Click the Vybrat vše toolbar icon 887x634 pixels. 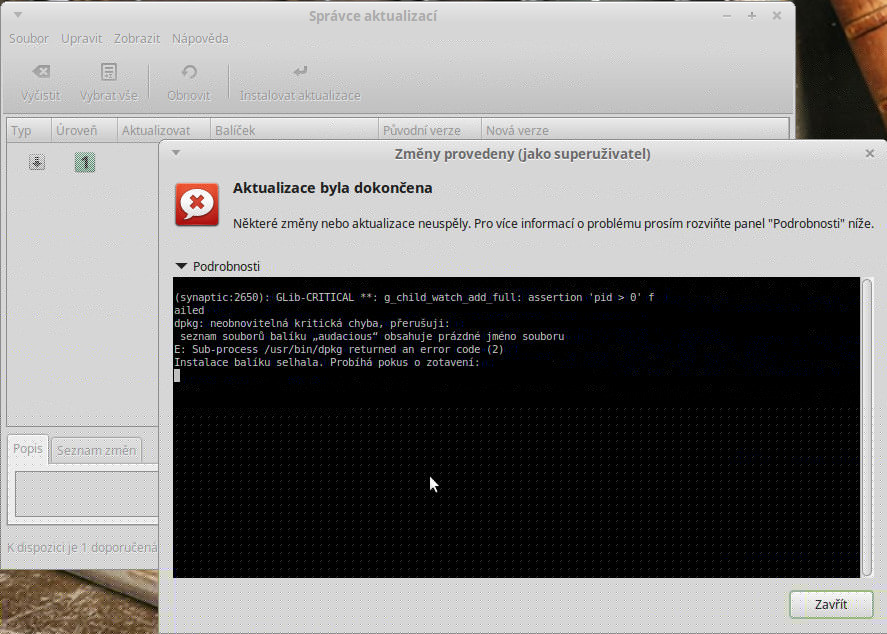tap(109, 72)
